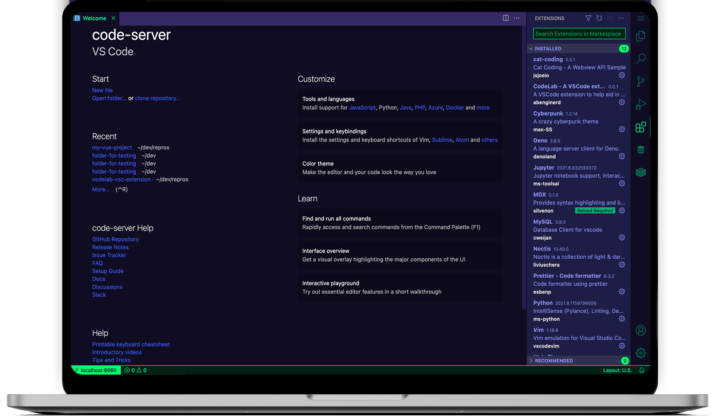This screenshot has width=715, height=417.
Task: Collapse the INSTALLED extensions section
Action: (x=531, y=48)
